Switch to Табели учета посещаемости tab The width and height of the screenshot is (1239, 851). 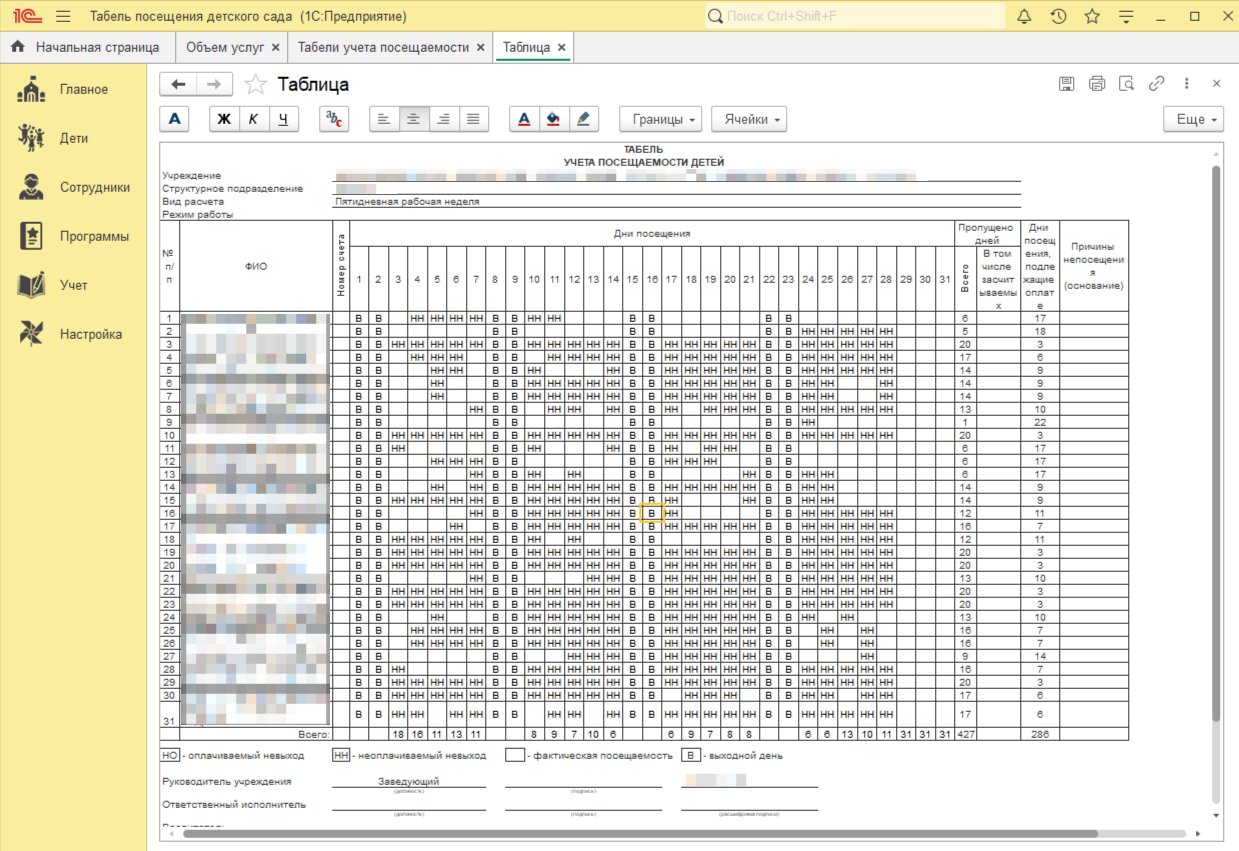[383, 47]
